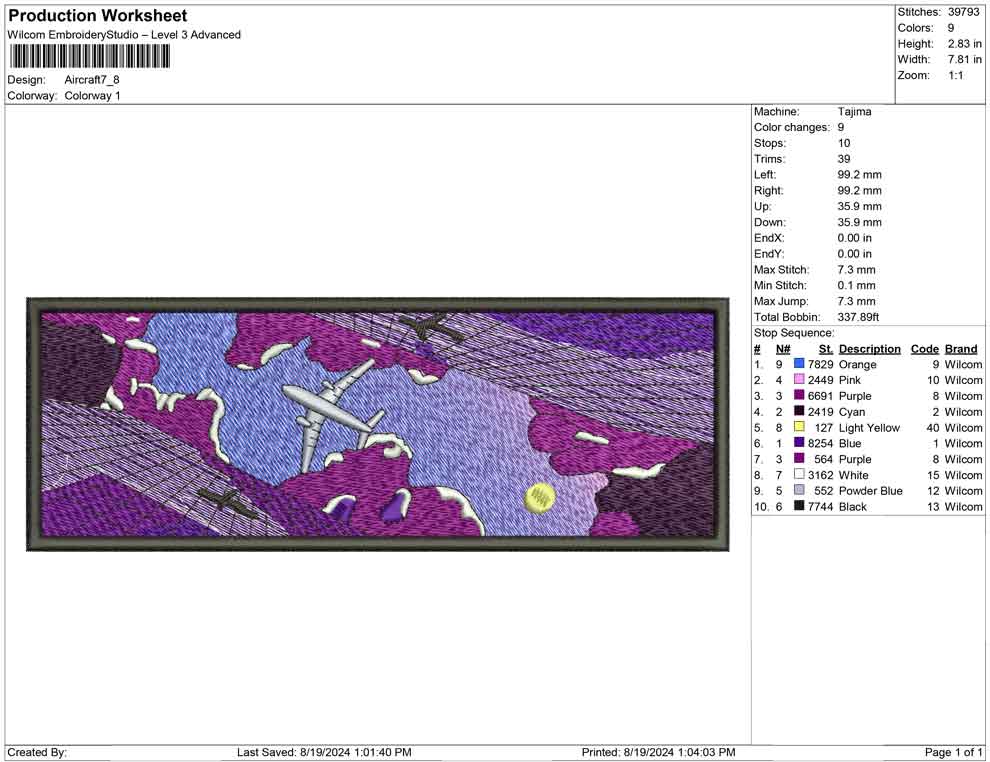Click the design name 'Aircraft7_8'
The height and width of the screenshot is (762, 990).
click(x=92, y=80)
